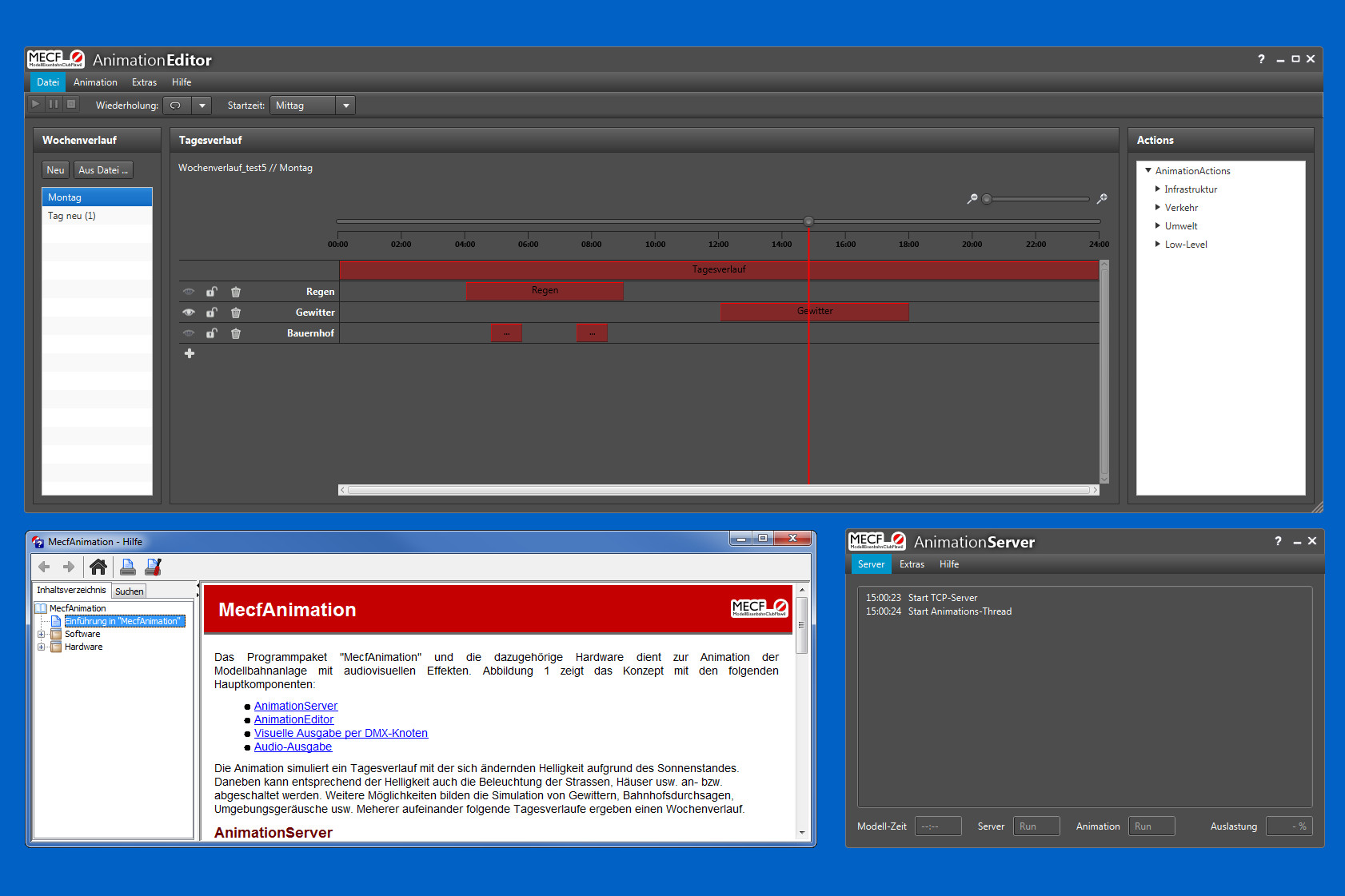Expand the Verkehr node

pos(1157,207)
